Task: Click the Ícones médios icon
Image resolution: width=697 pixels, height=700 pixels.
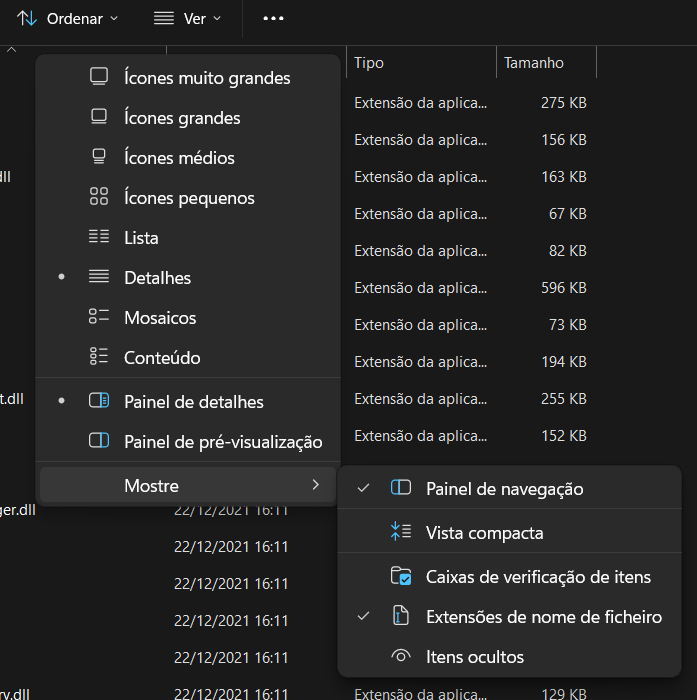Action: (x=99, y=157)
